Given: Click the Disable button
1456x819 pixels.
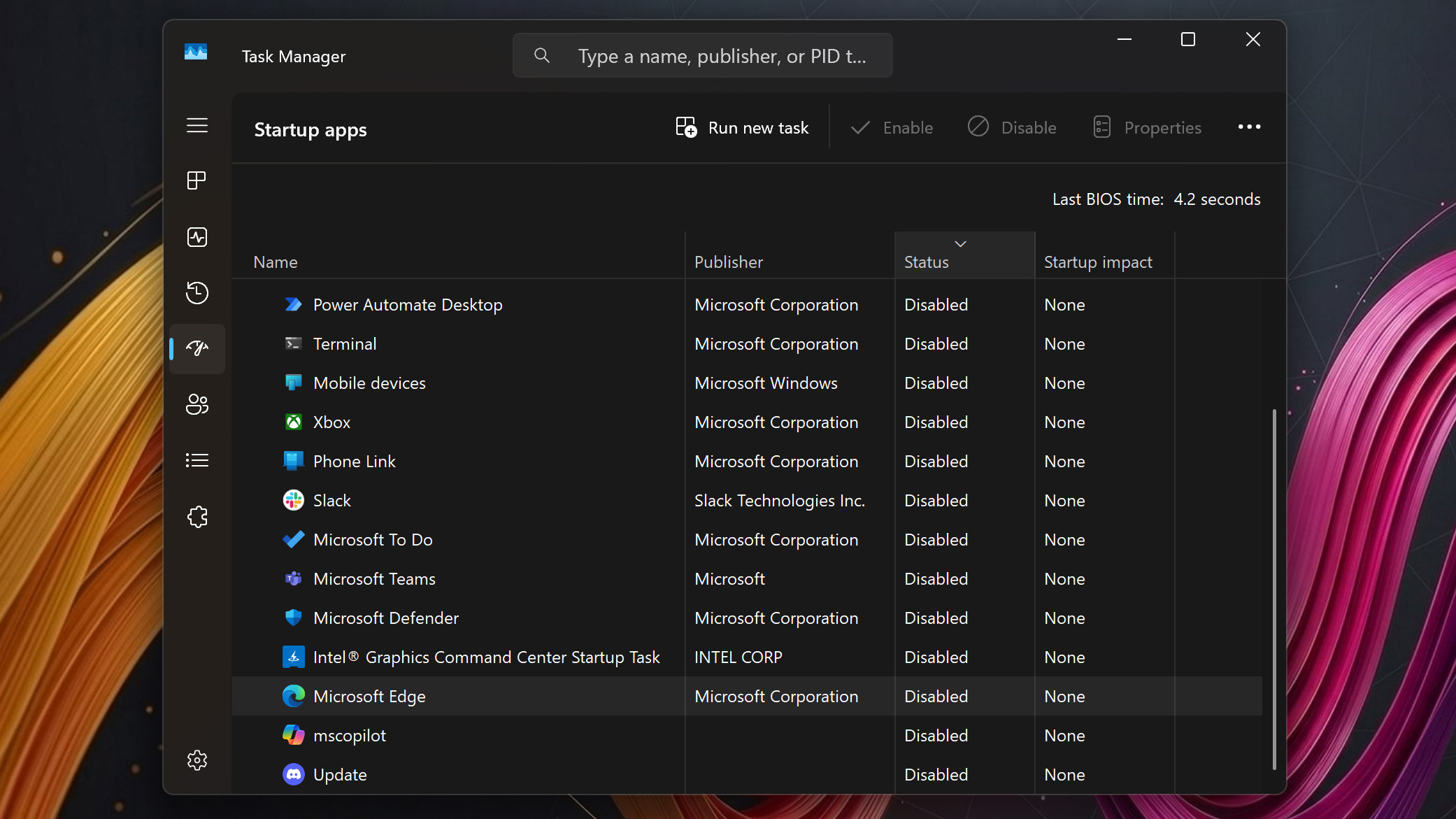Looking at the screenshot, I should pyautogui.click(x=1012, y=127).
